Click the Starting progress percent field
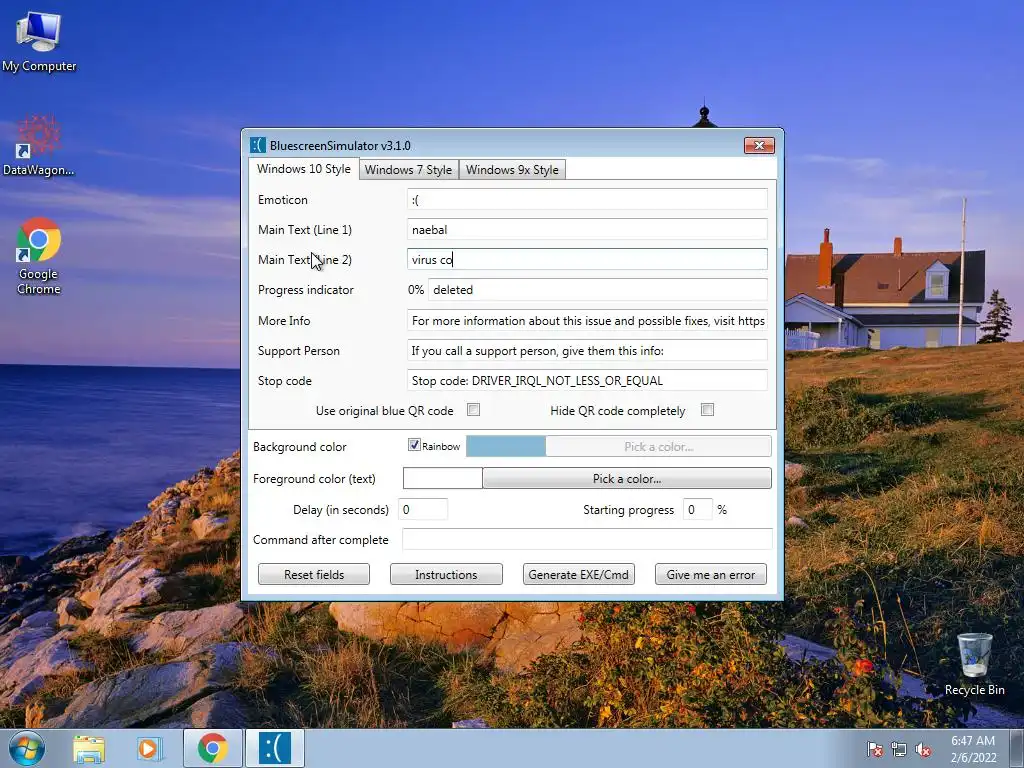 pyautogui.click(x=697, y=509)
